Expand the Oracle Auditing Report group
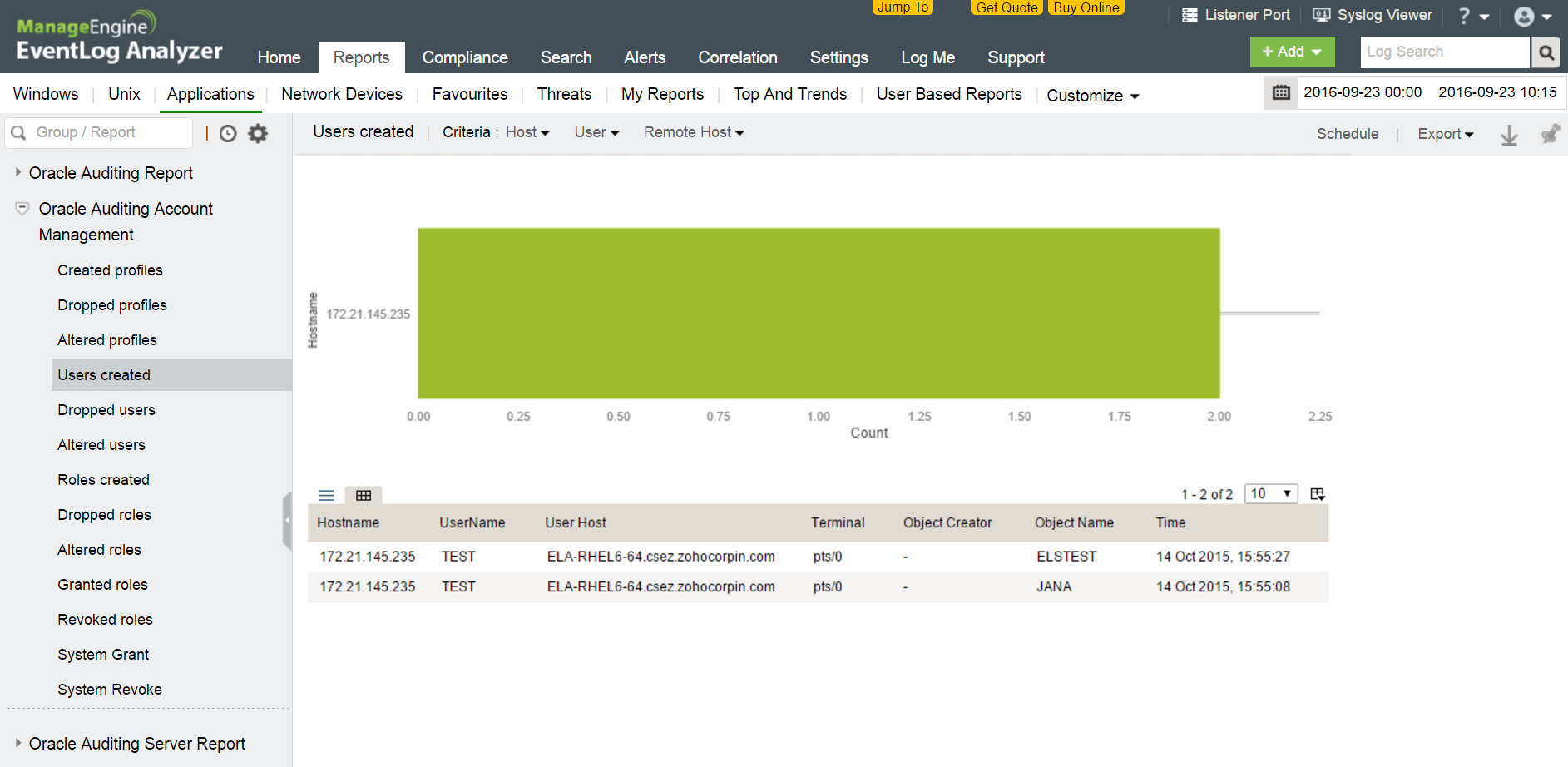The width and height of the screenshot is (1568, 767). click(x=18, y=172)
